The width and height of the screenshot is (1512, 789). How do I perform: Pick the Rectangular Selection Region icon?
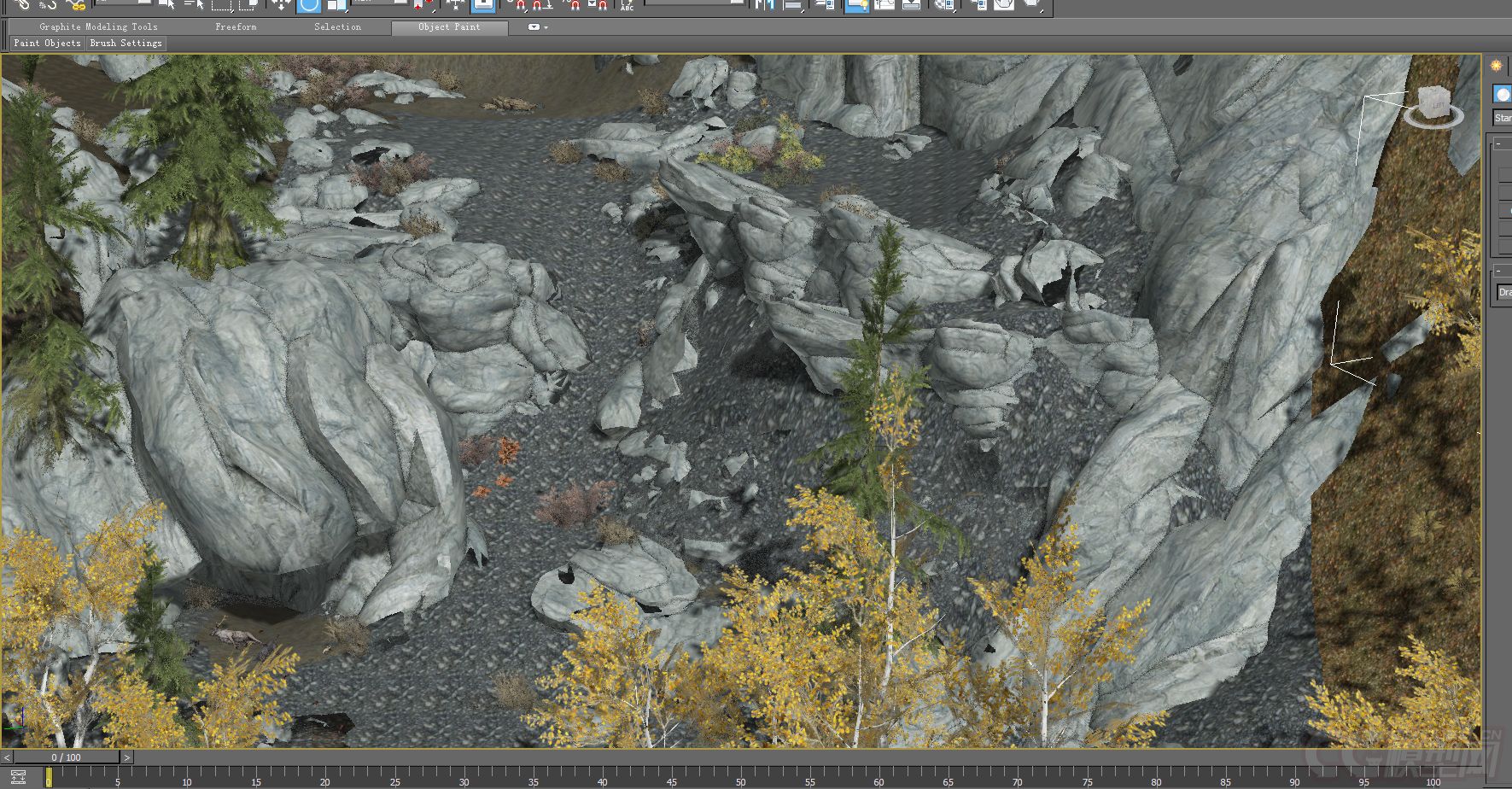pyautogui.click(x=222, y=4)
